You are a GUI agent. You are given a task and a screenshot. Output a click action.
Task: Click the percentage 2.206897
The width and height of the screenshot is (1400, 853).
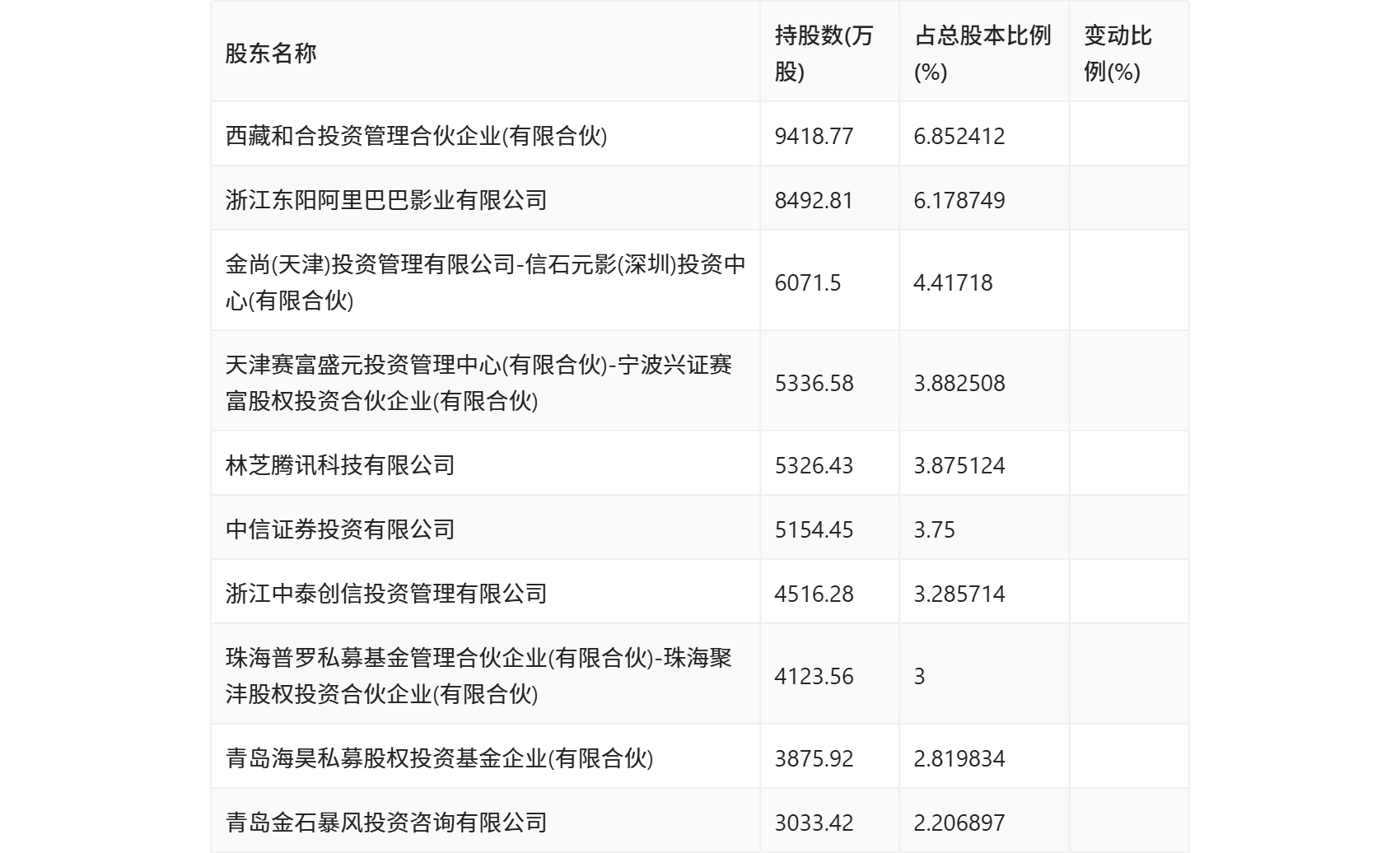[x=959, y=823]
